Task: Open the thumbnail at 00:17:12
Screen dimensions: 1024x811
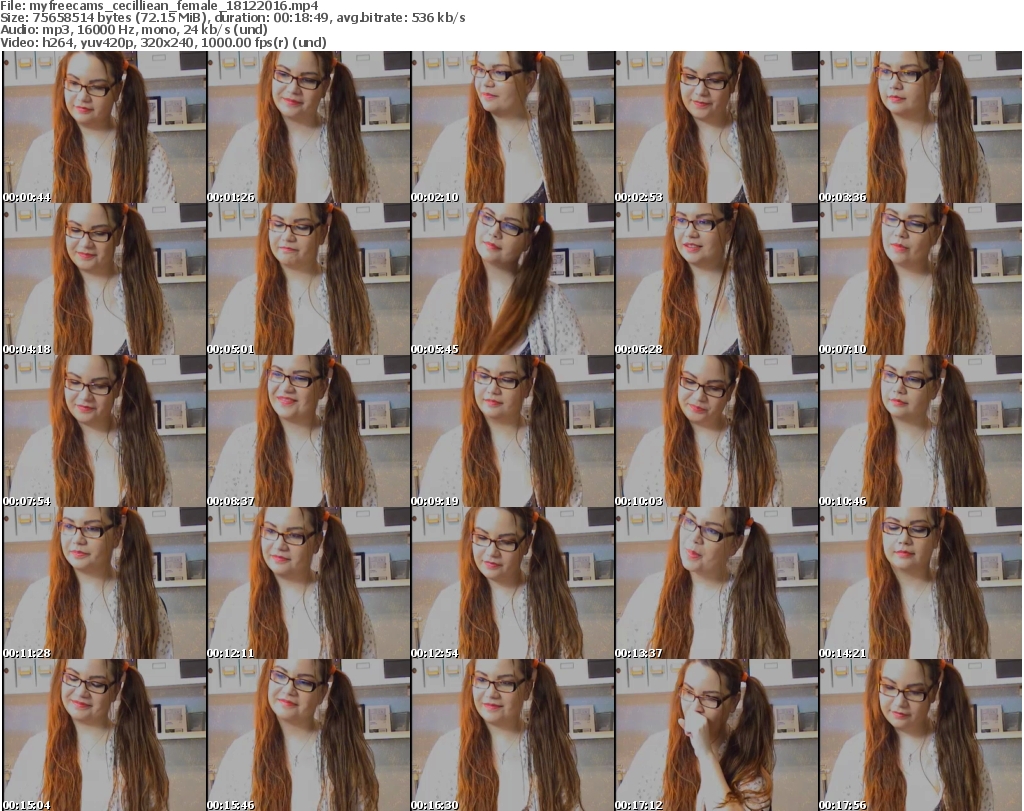Action: [x=716, y=735]
